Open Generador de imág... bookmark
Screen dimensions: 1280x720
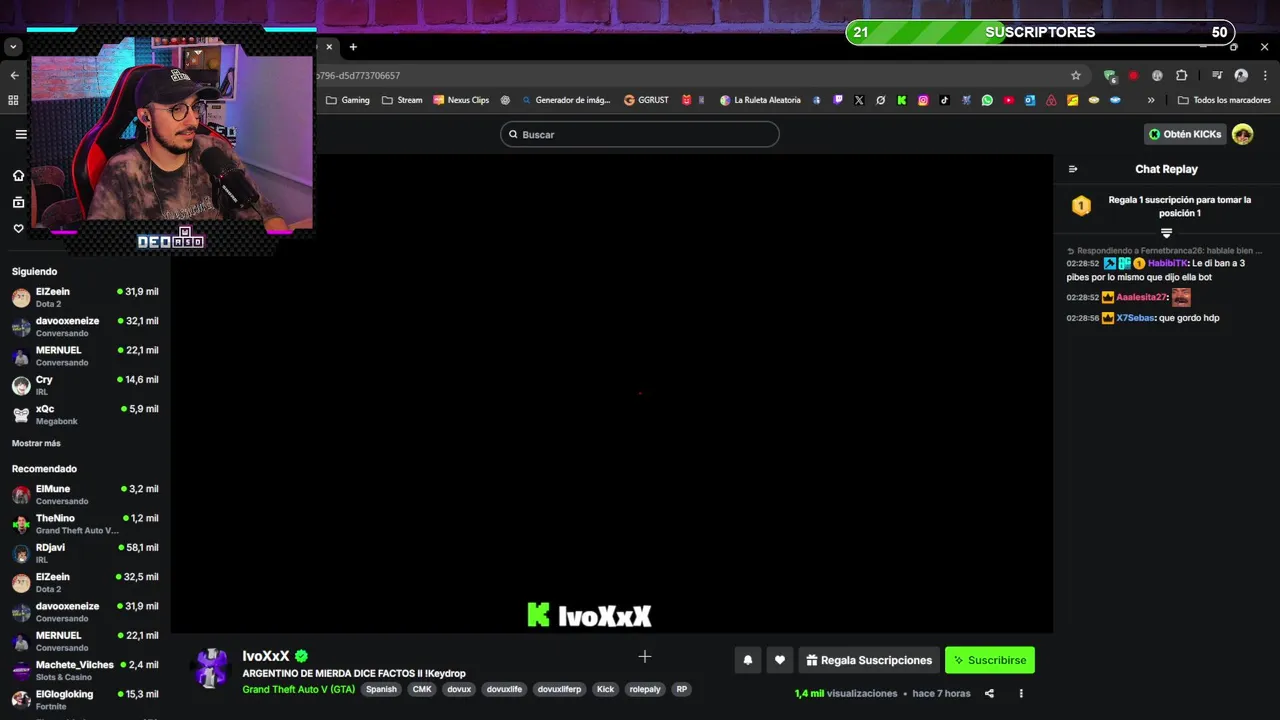pyautogui.click(x=566, y=100)
